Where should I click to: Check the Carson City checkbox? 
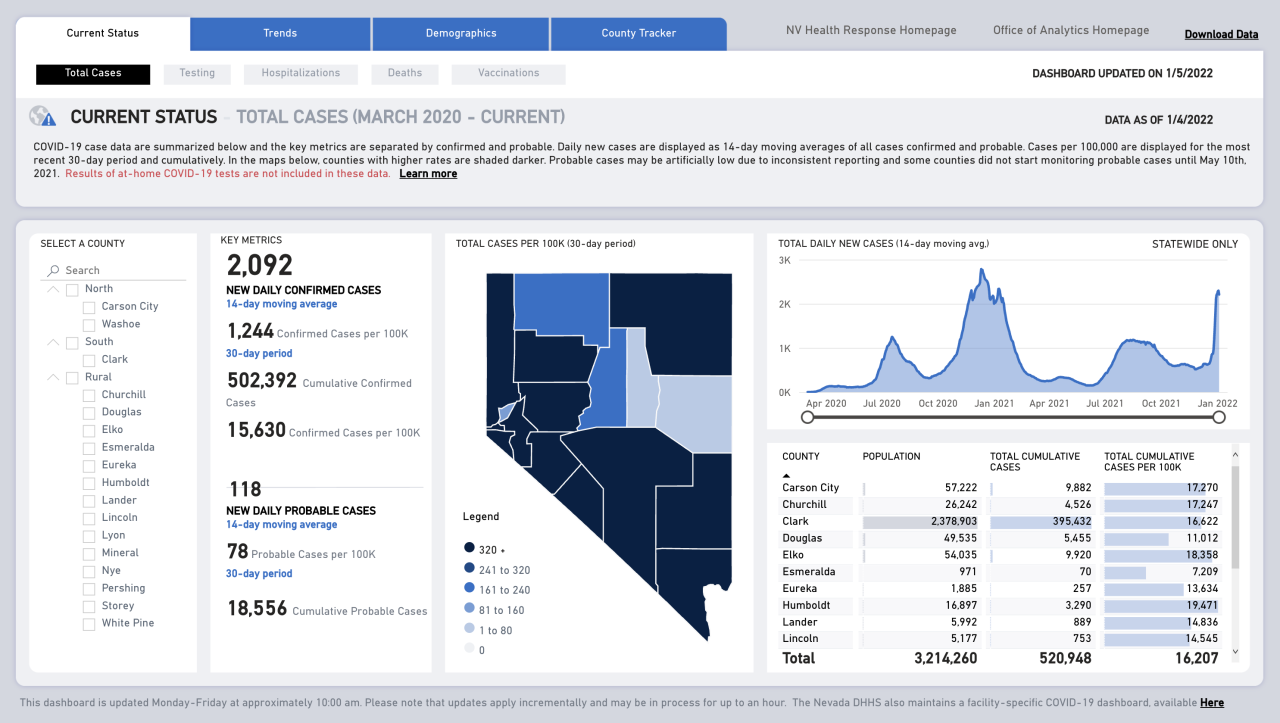(90, 307)
